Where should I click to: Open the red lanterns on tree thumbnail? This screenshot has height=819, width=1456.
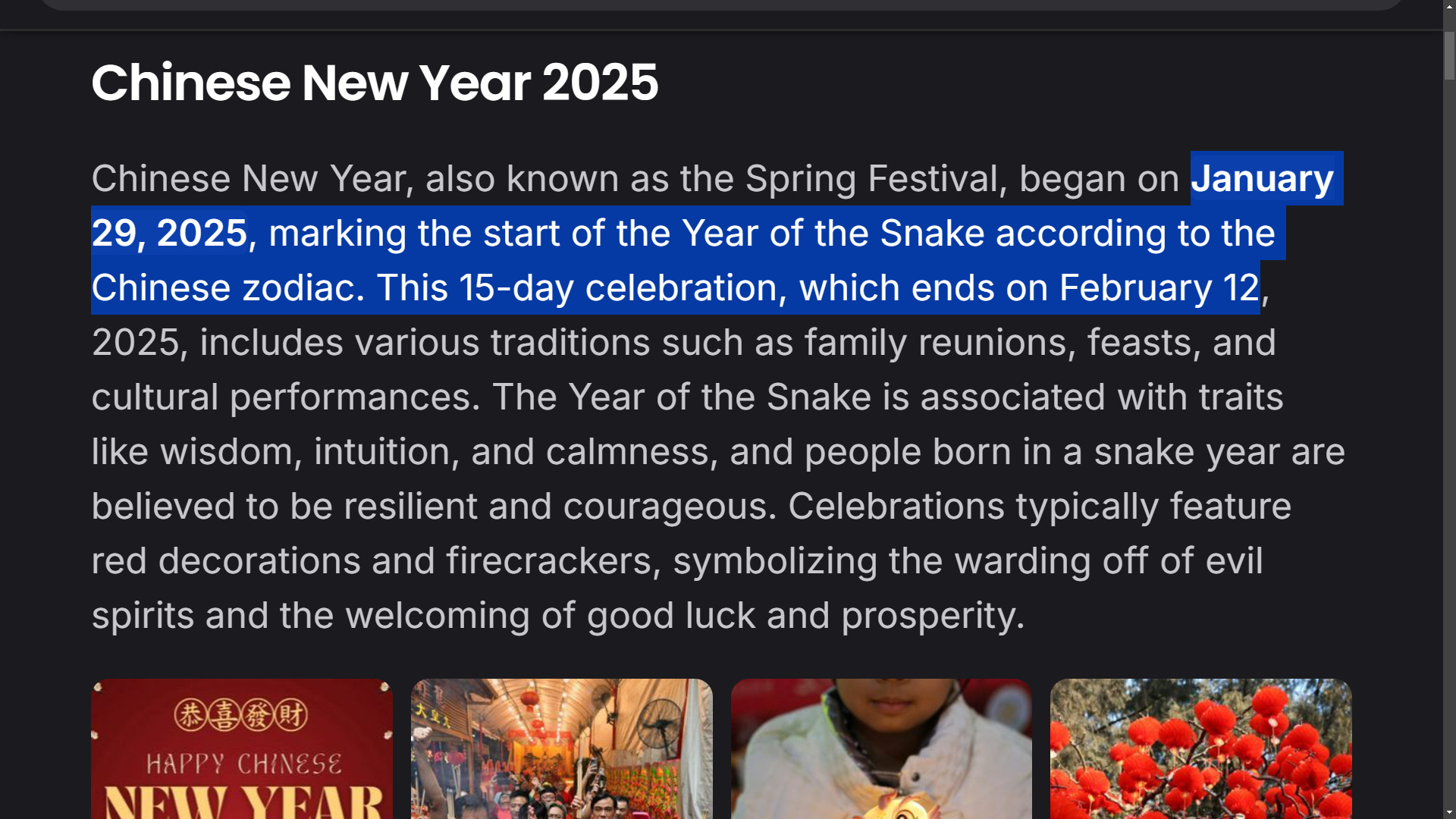coord(1201,749)
